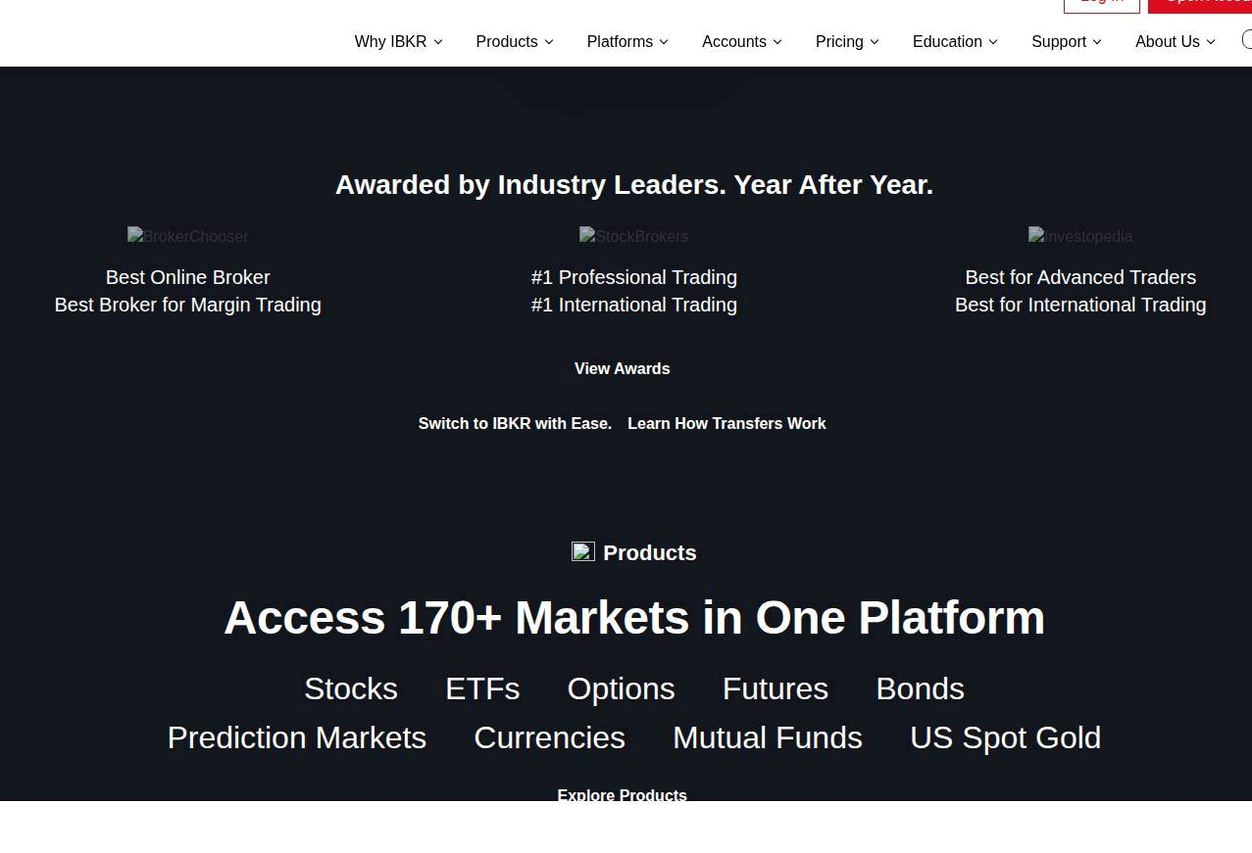Screen dimensions: 1252x853
Task: Open Learn How Transfers Work link
Action: pyautogui.click(x=726, y=424)
